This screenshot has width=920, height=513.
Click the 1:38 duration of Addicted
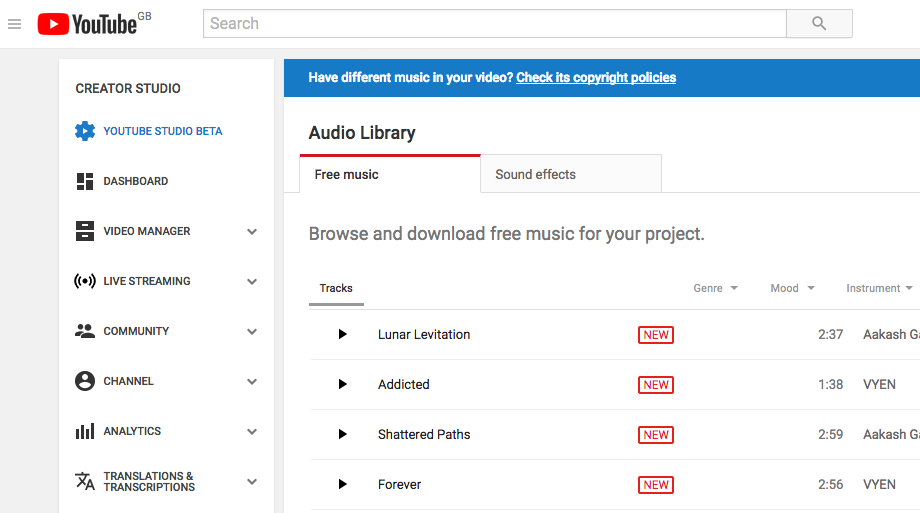[x=830, y=384]
